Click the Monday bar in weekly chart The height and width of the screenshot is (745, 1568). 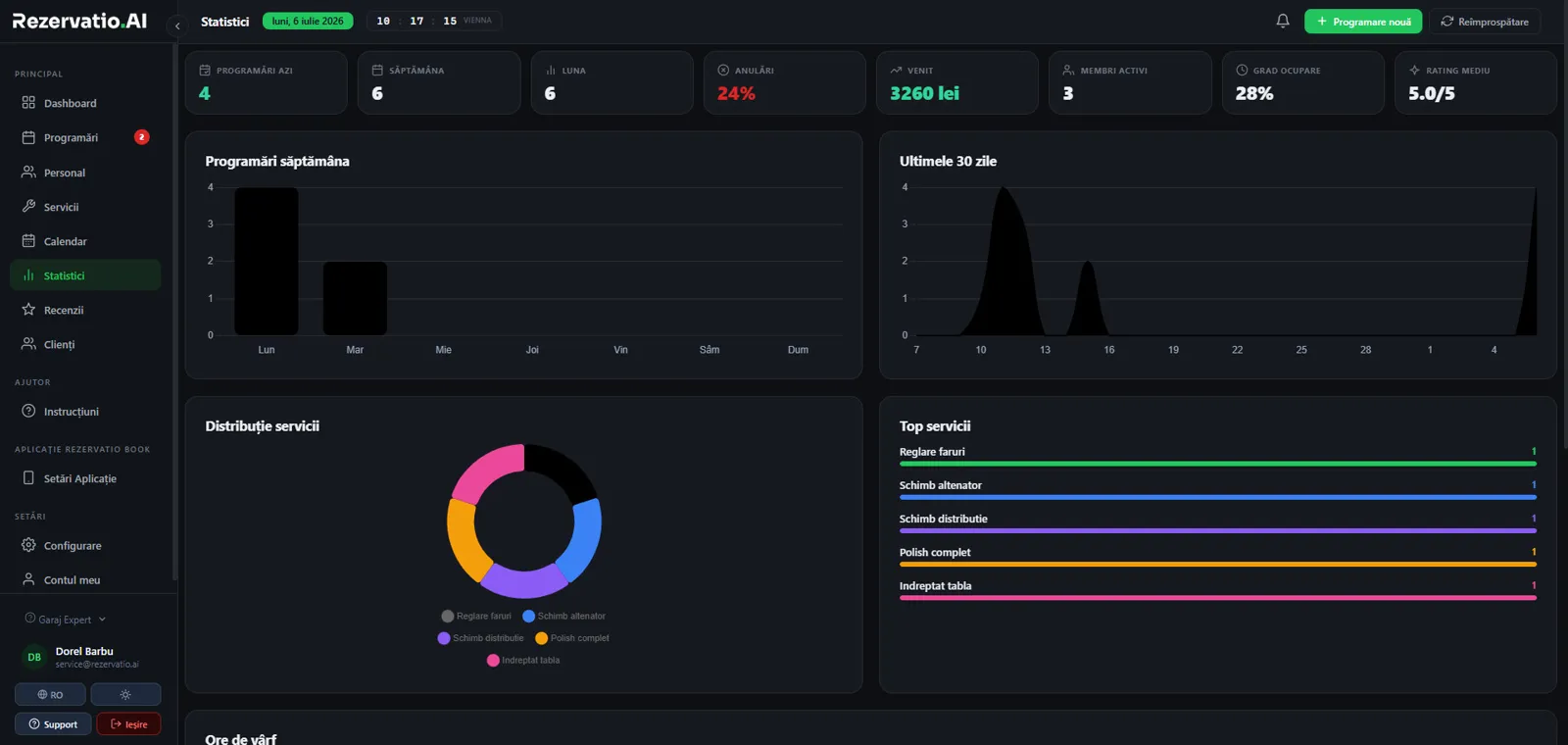pyautogui.click(x=267, y=262)
